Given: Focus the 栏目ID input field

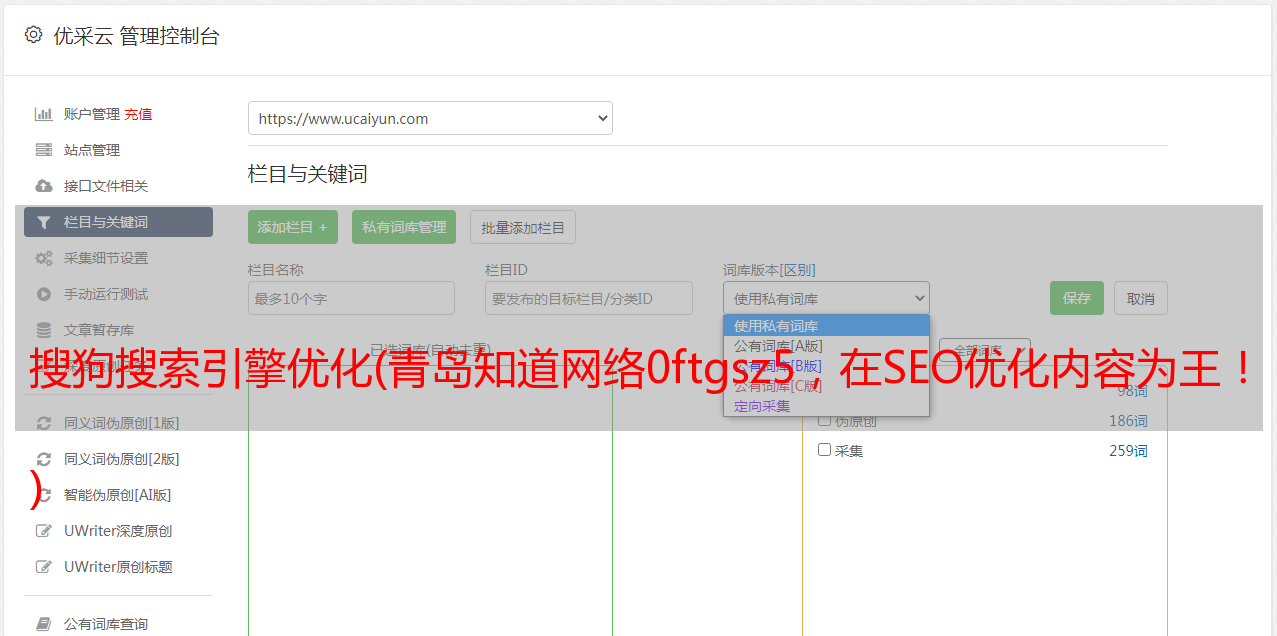Looking at the screenshot, I should click(589, 298).
